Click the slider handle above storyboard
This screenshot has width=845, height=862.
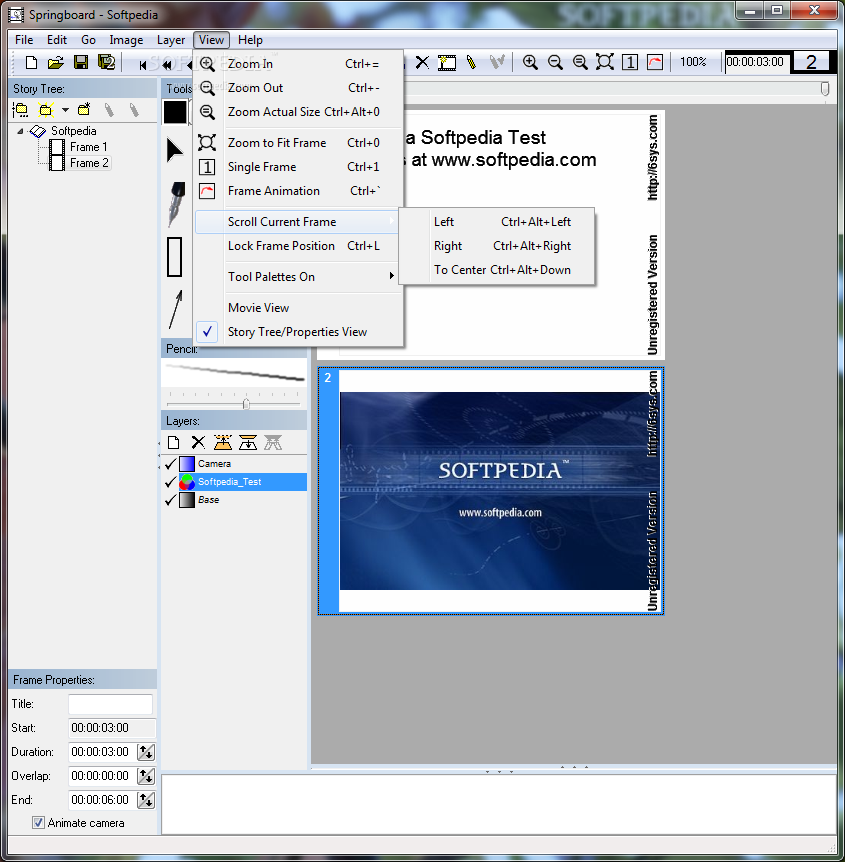click(x=825, y=89)
